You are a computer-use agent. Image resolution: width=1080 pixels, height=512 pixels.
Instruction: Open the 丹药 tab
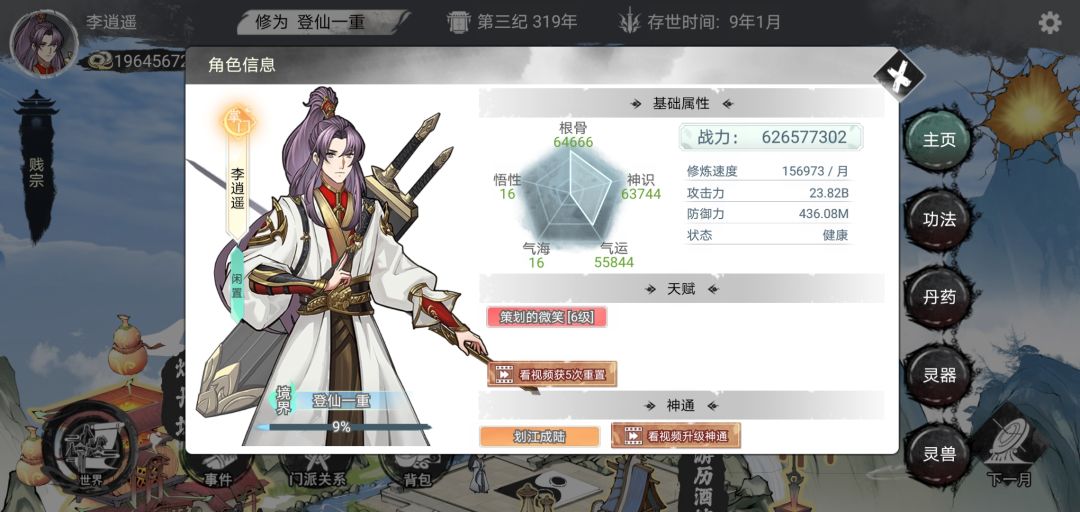[x=938, y=298]
